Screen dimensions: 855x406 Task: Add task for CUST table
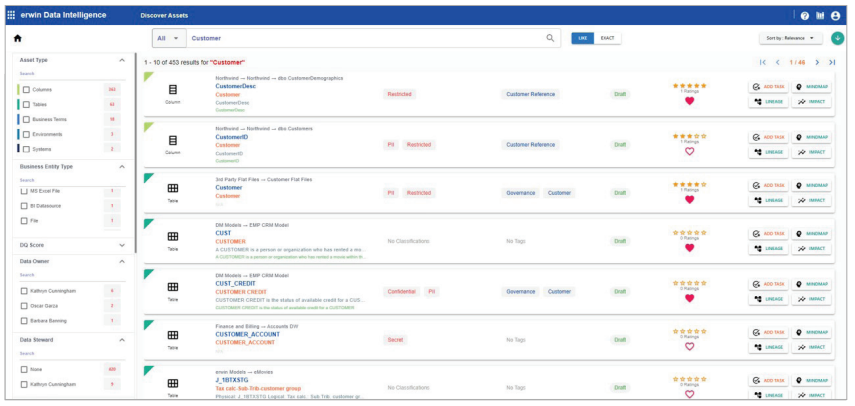pos(768,233)
